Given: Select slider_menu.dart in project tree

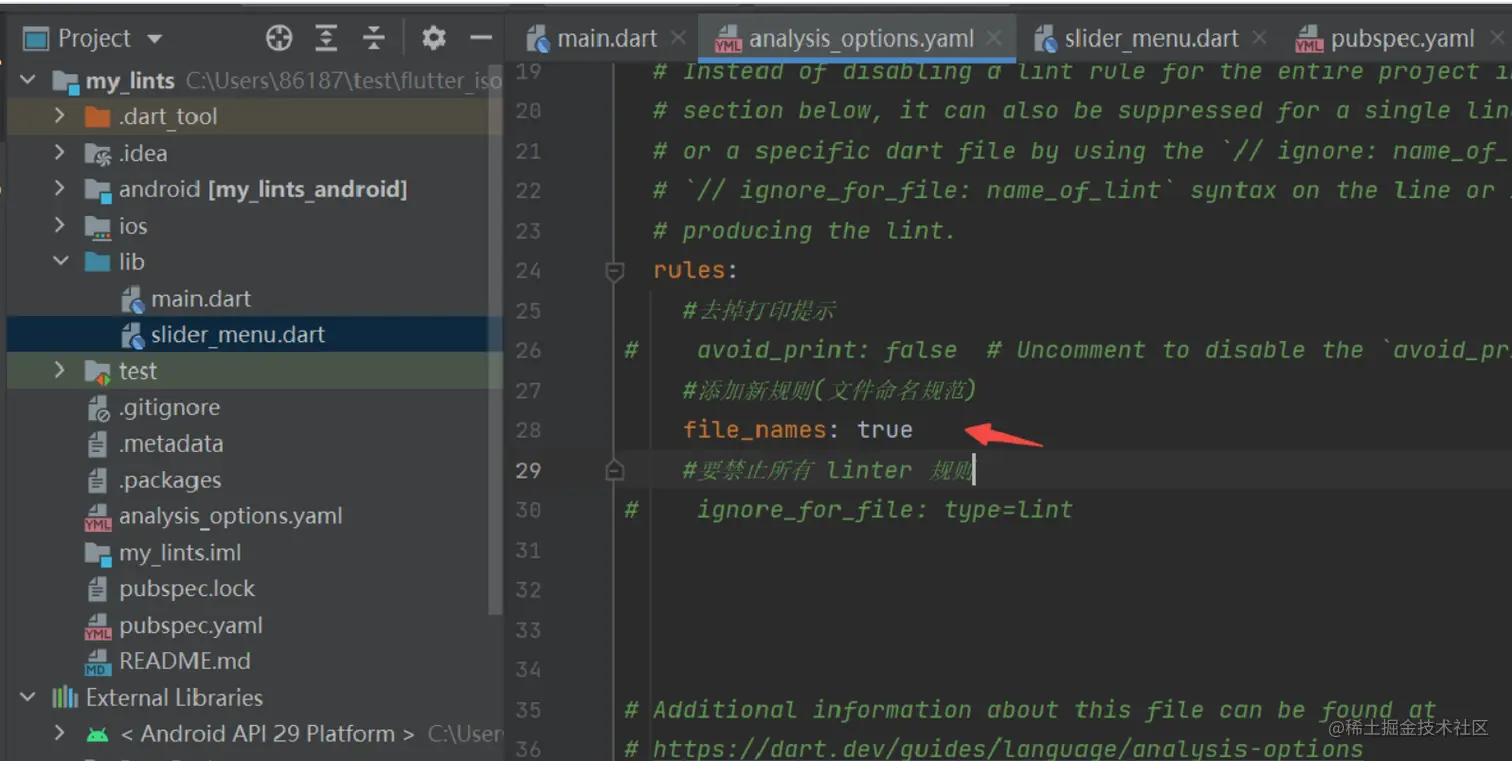Looking at the screenshot, I should [238, 334].
